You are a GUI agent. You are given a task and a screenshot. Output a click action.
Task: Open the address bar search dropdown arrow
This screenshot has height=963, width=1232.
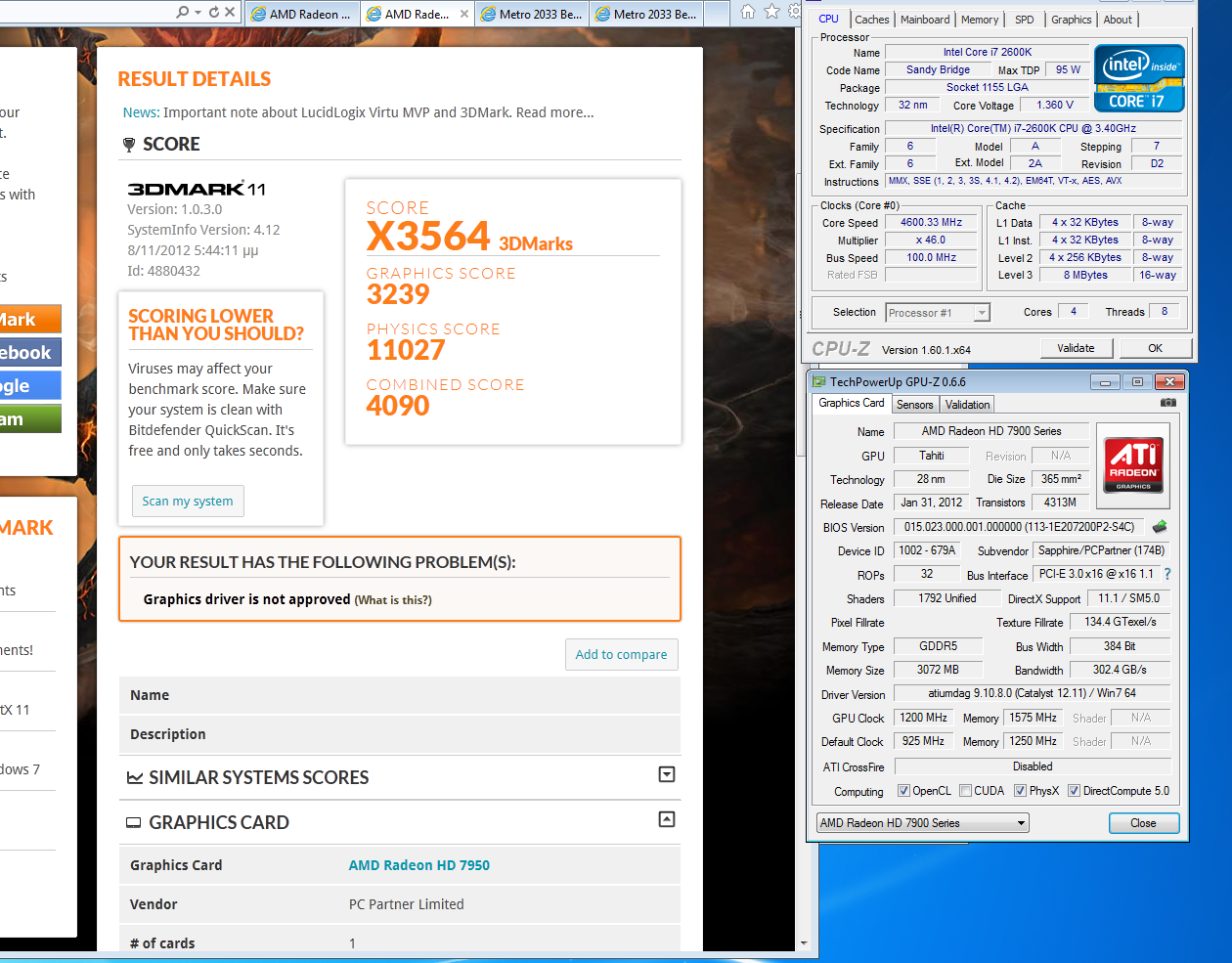point(198,12)
